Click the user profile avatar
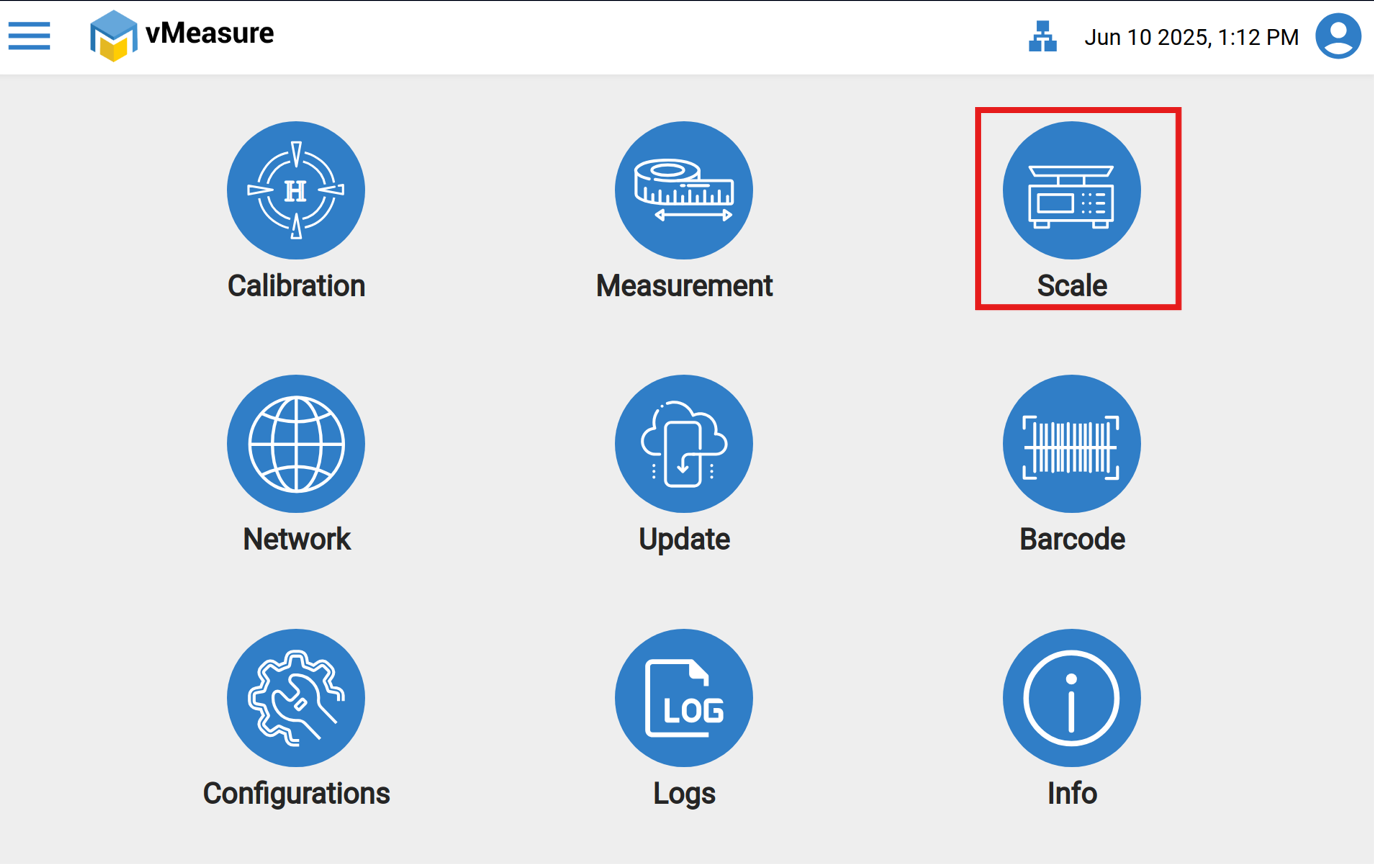Image resolution: width=1374 pixels, height=864 pixels. pos(1338,37)
